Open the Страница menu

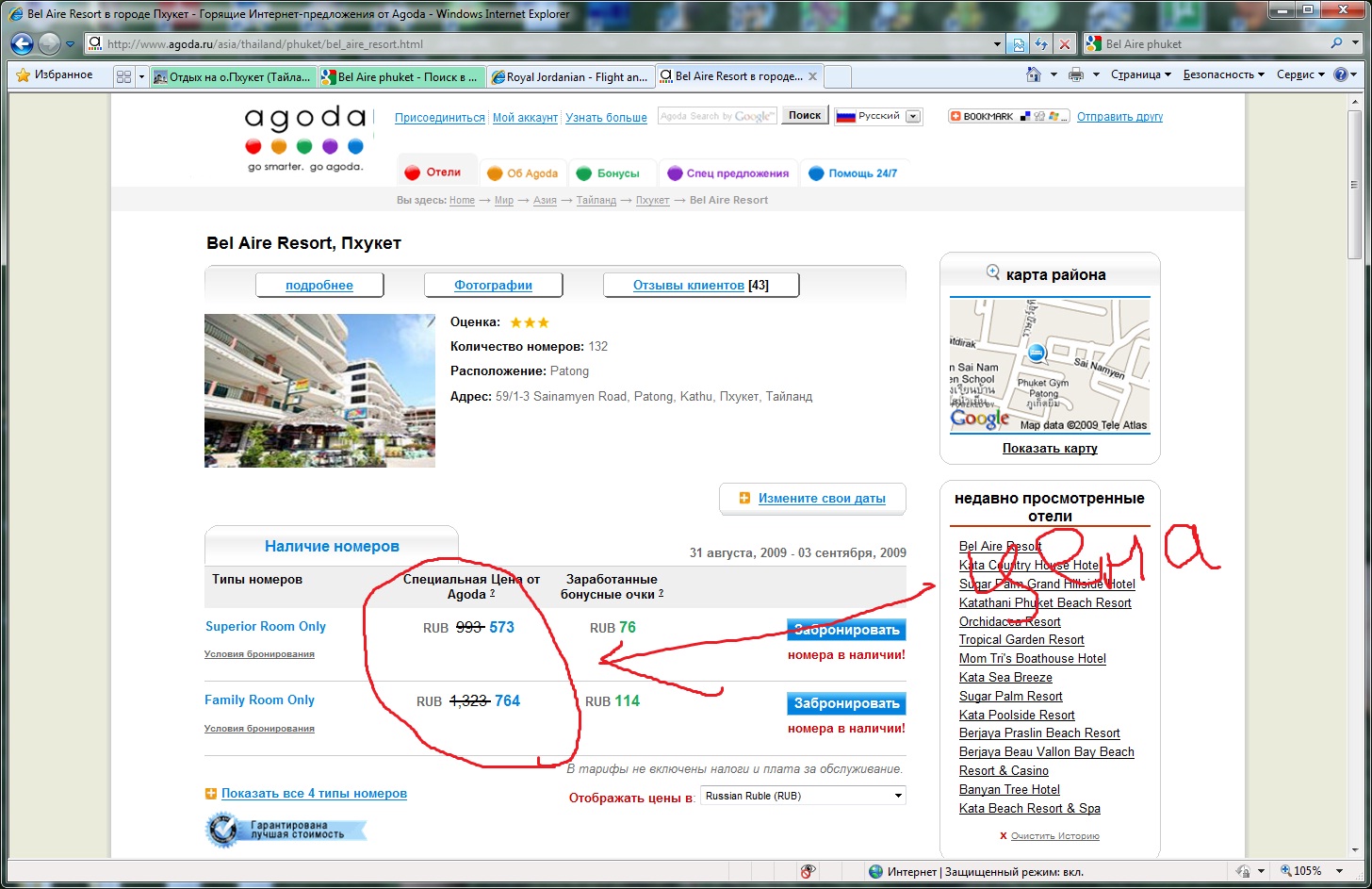click(x=1140, y=74)
